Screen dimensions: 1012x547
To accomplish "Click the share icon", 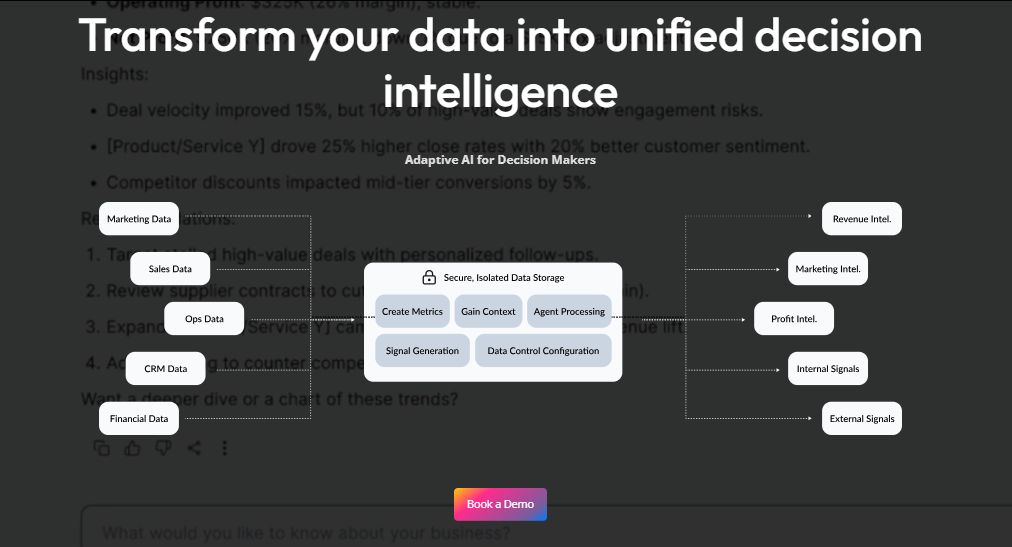I will [194, 448].
